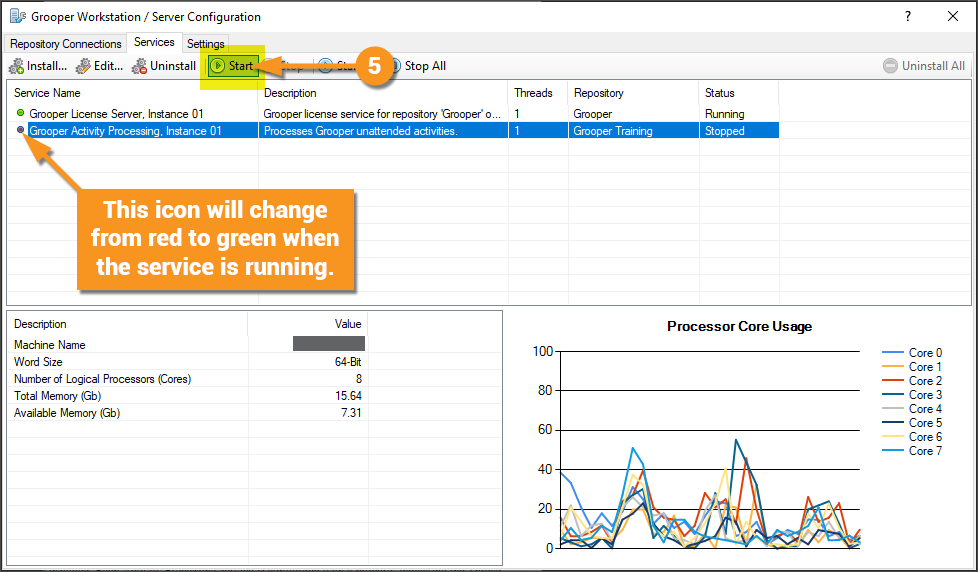This screenshot has width=978, height=572.
Task: Click the Grooper Workstation title bar icon
Action: coord(18,16)
